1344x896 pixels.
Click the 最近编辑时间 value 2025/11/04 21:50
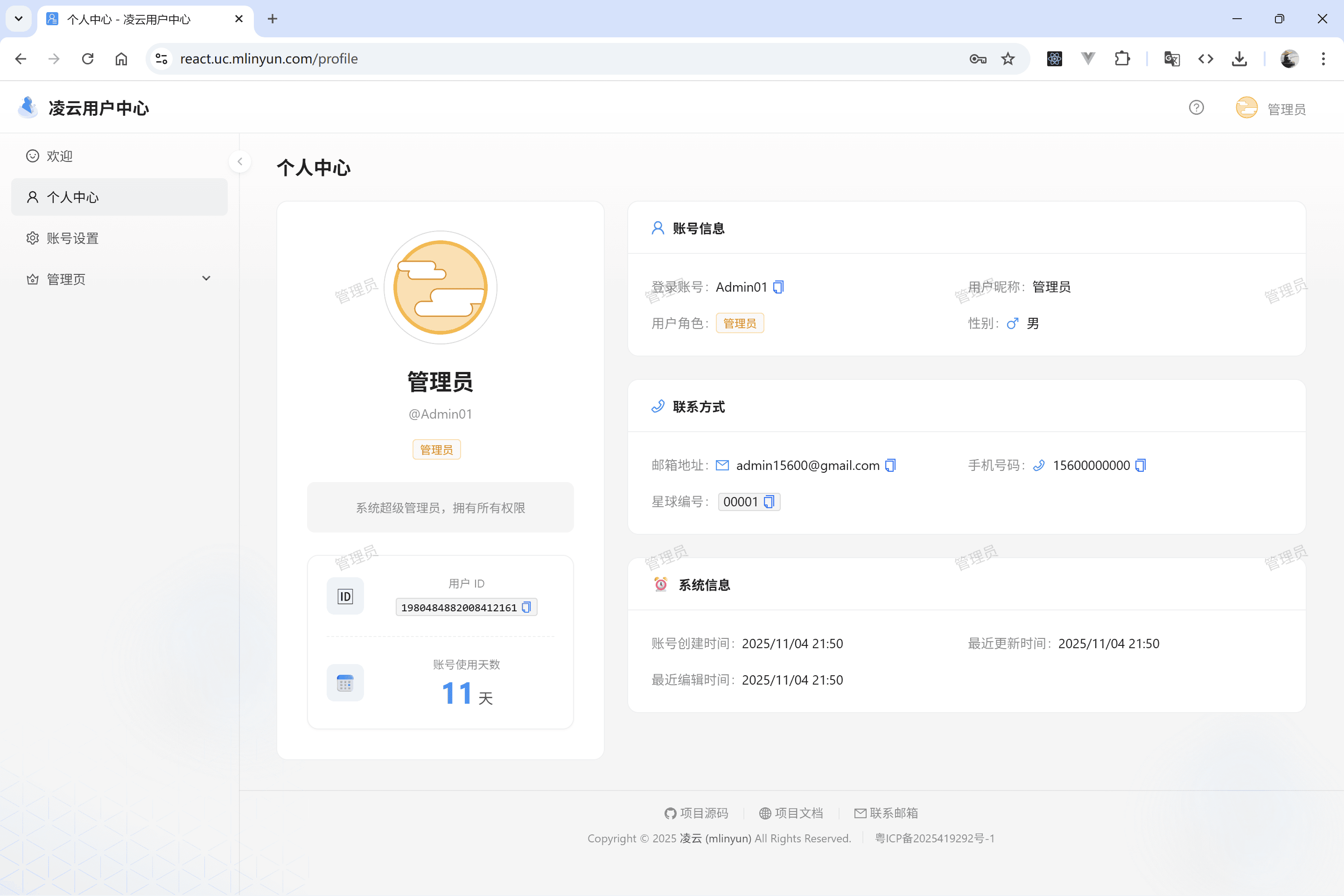pos(792,680)
